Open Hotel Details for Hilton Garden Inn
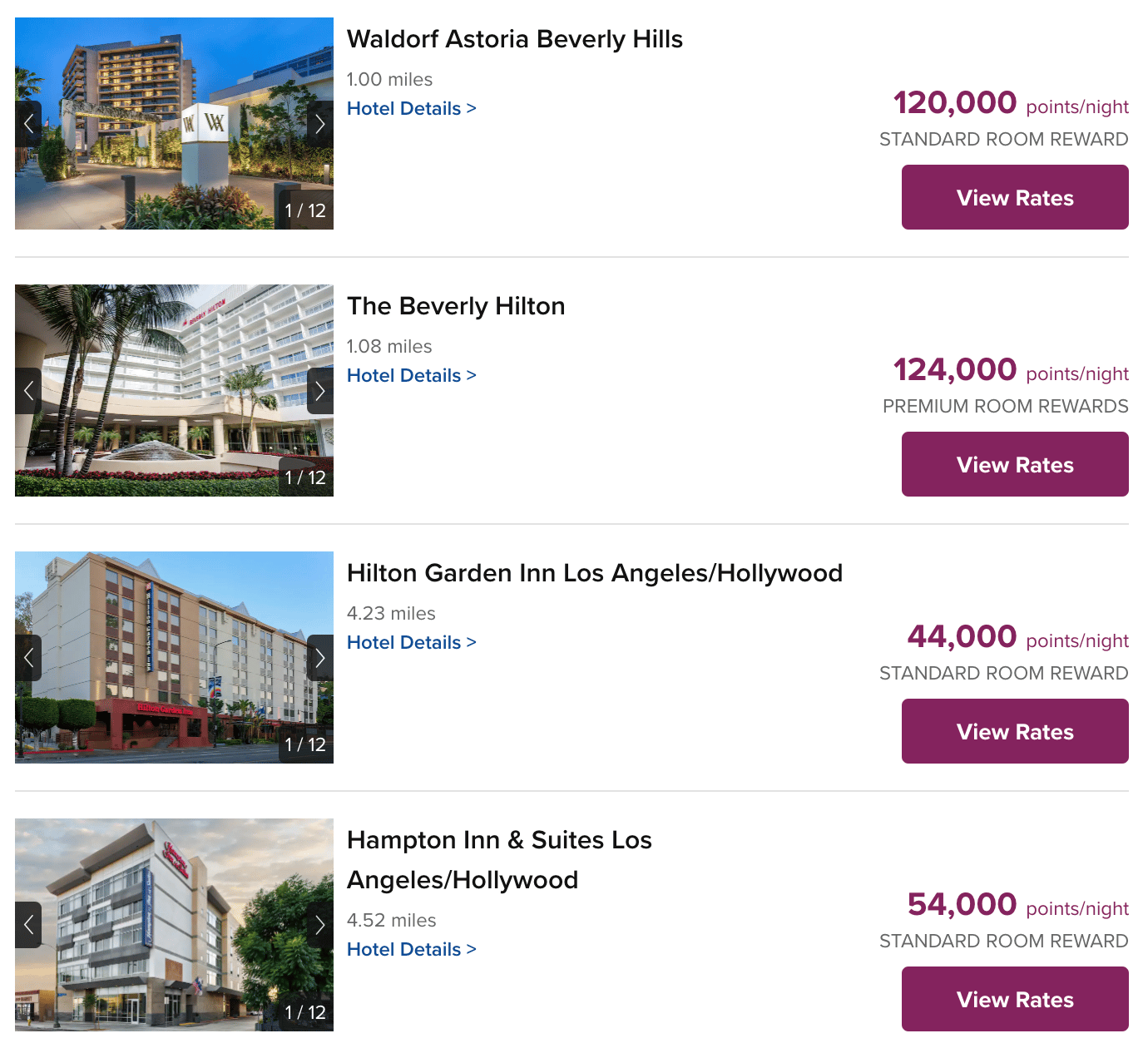 411,643
